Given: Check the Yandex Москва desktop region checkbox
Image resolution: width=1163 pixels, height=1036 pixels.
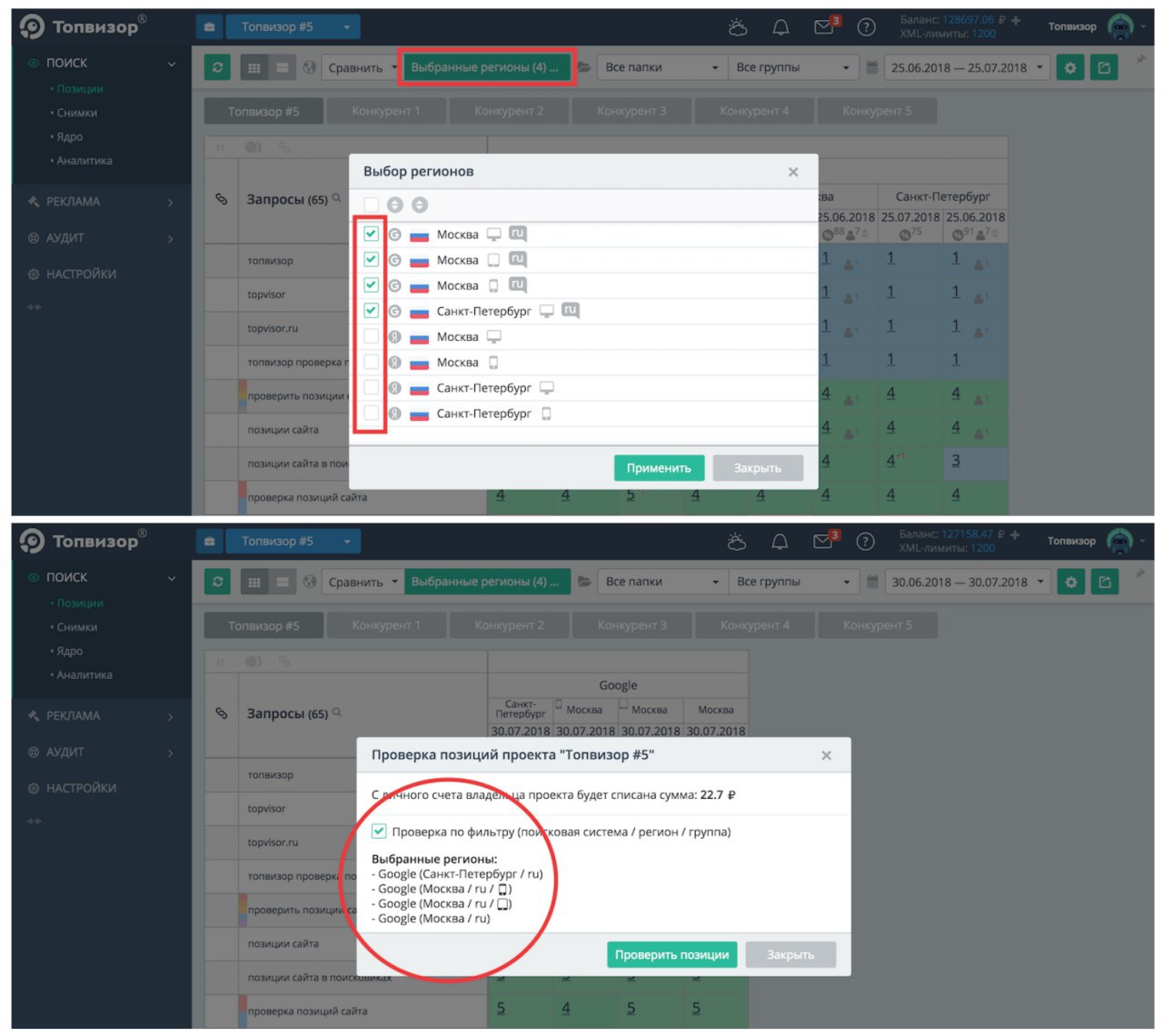Looking at the screenshot, I should [x=371, y=336].
